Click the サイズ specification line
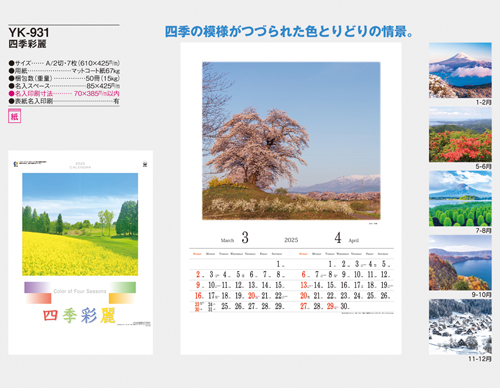The width and height of the screenshot is (500, 388). (x=64, y=63)
